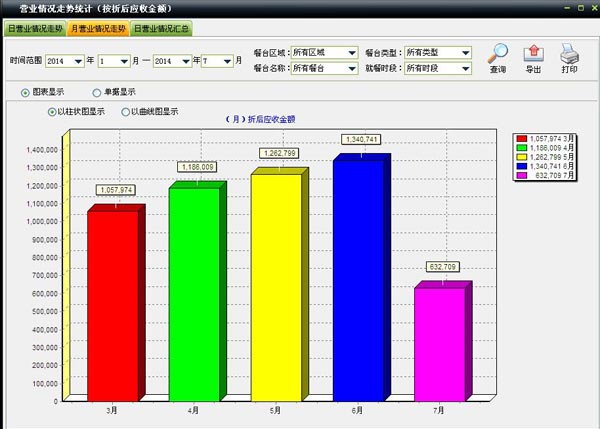600x429 pixels.
Task: Click the red 3月 legend swatch
Action: [x=521, y=139]
